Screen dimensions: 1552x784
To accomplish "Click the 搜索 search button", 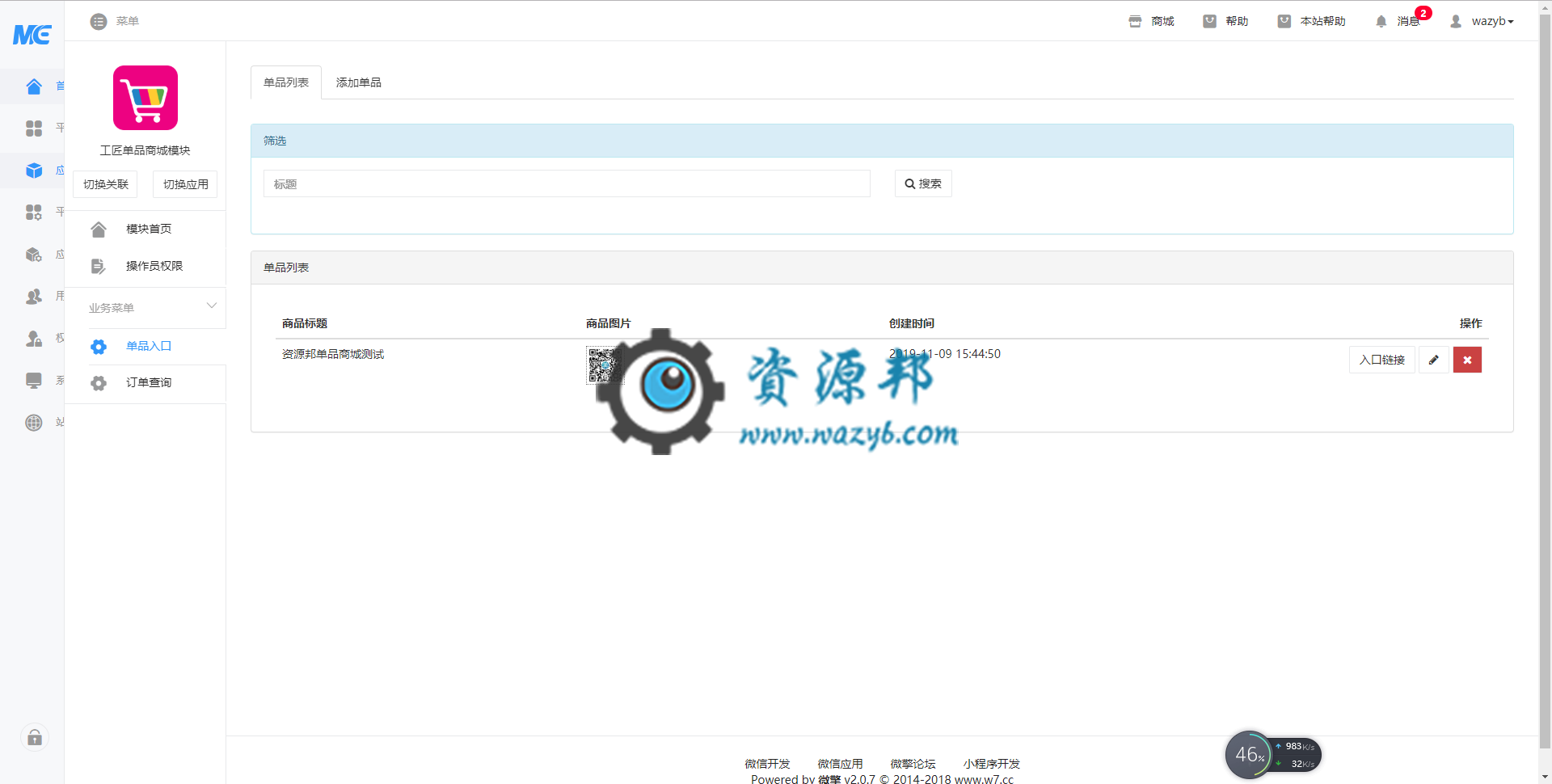I will (923, 183).
